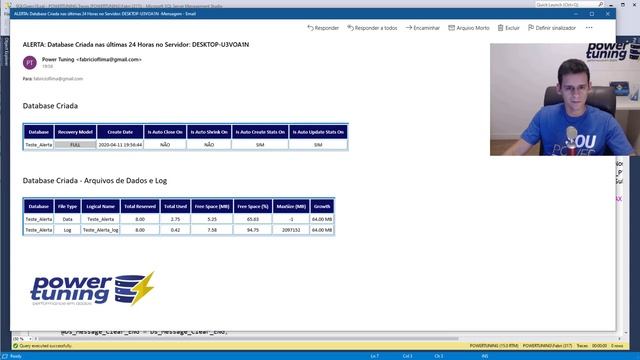Select the 2.75 Total Used cell

(175, 219)
